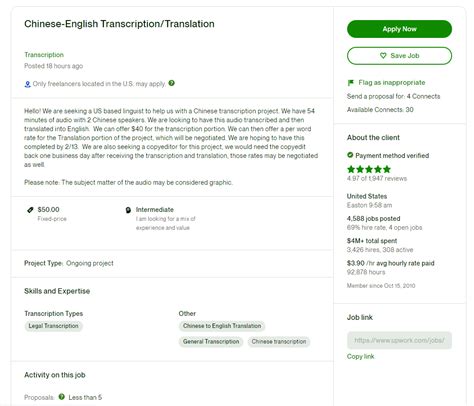Click the job title Chinese-English Transcription/Translation

[x=119, y=24]
